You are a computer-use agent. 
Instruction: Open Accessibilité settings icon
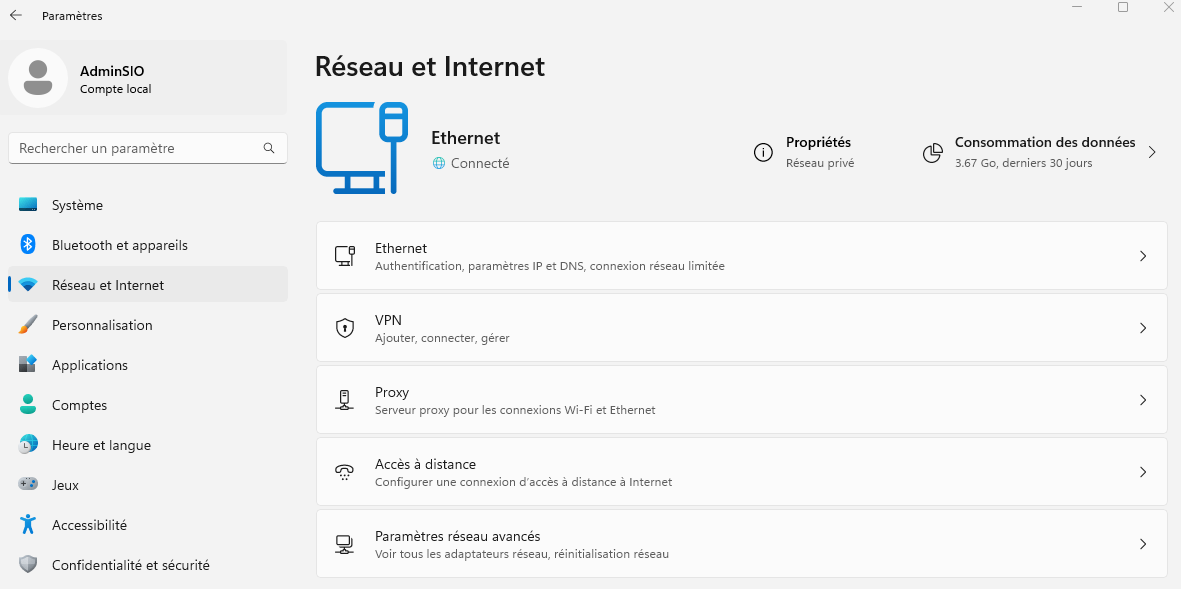[29, 525]
